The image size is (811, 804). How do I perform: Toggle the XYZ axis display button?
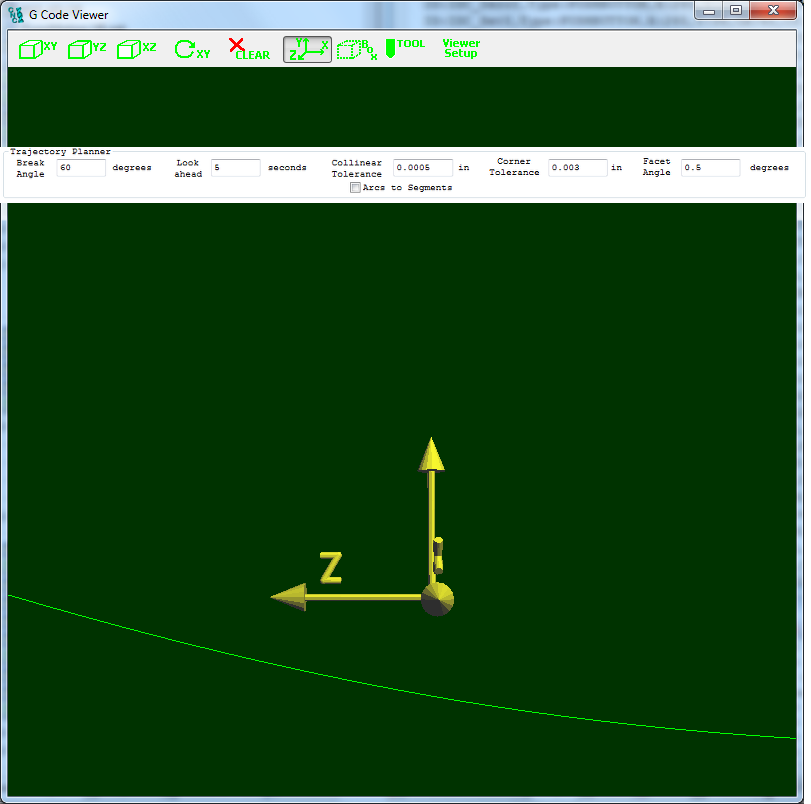tap(307, 49)
